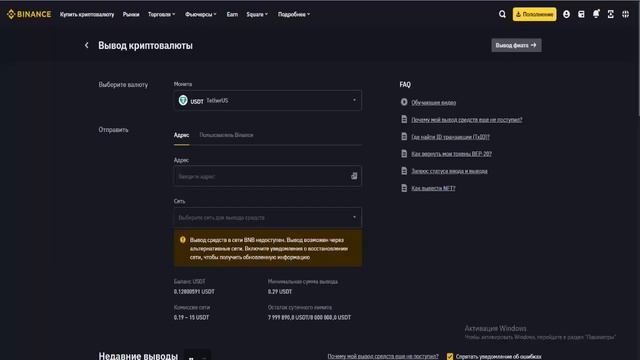Image resolution: width=640 pixels, height=360 pixels.
Task: Click the Binance logo
Action: [29, 14]
